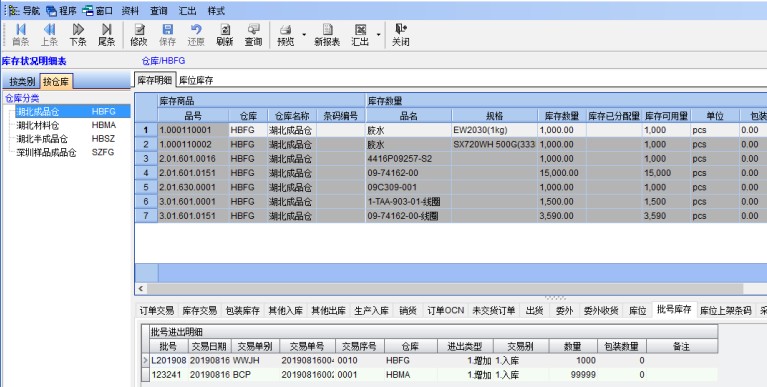Click quantity 3,590.00 in row 7
The height and width of the screenshot is (387, 767).
[562, 216]
